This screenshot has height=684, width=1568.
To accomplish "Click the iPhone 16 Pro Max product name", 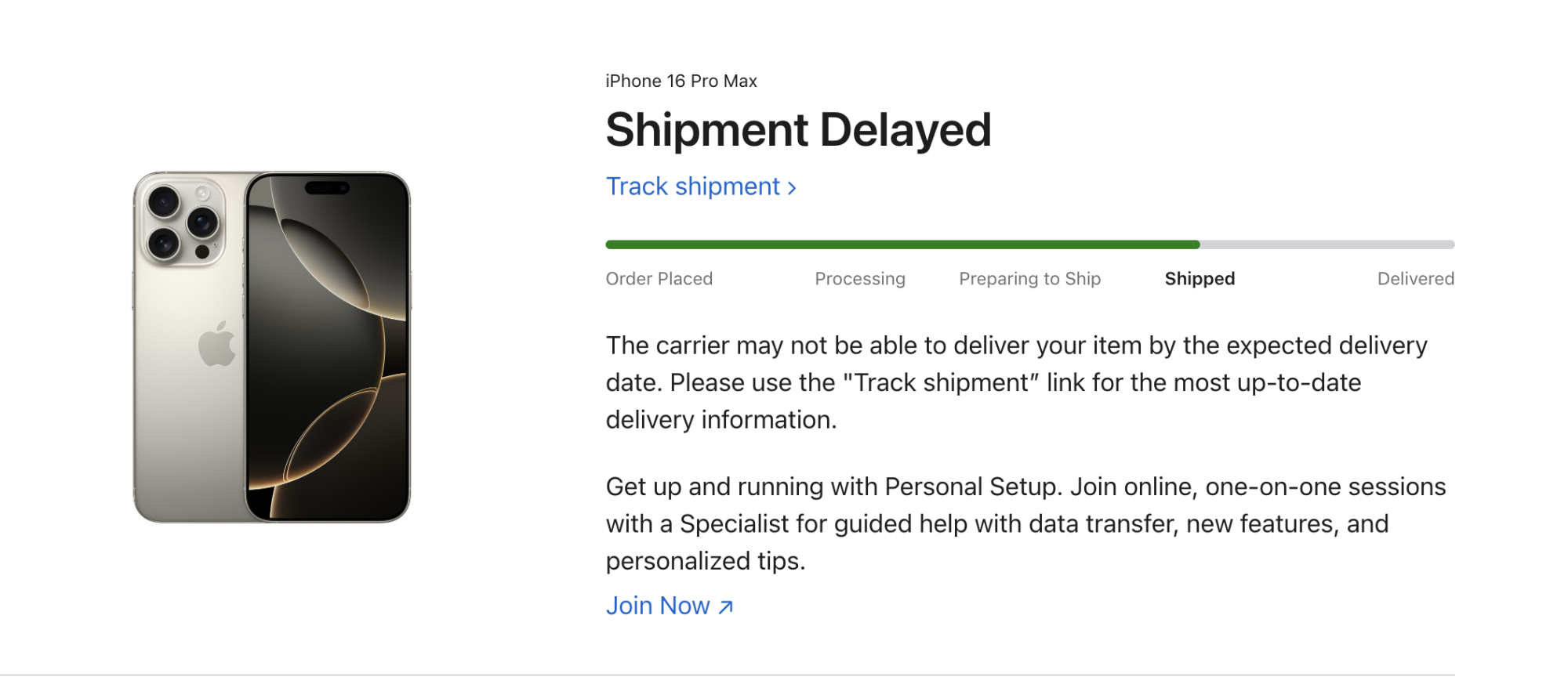I will point(681,81).
